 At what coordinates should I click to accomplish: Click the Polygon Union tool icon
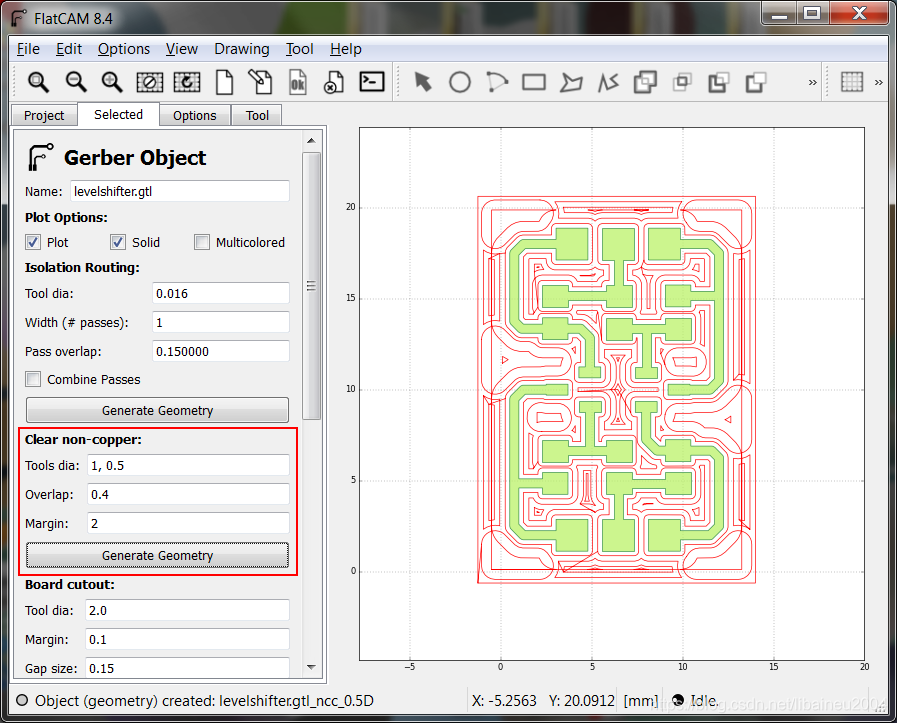(645, 82)
